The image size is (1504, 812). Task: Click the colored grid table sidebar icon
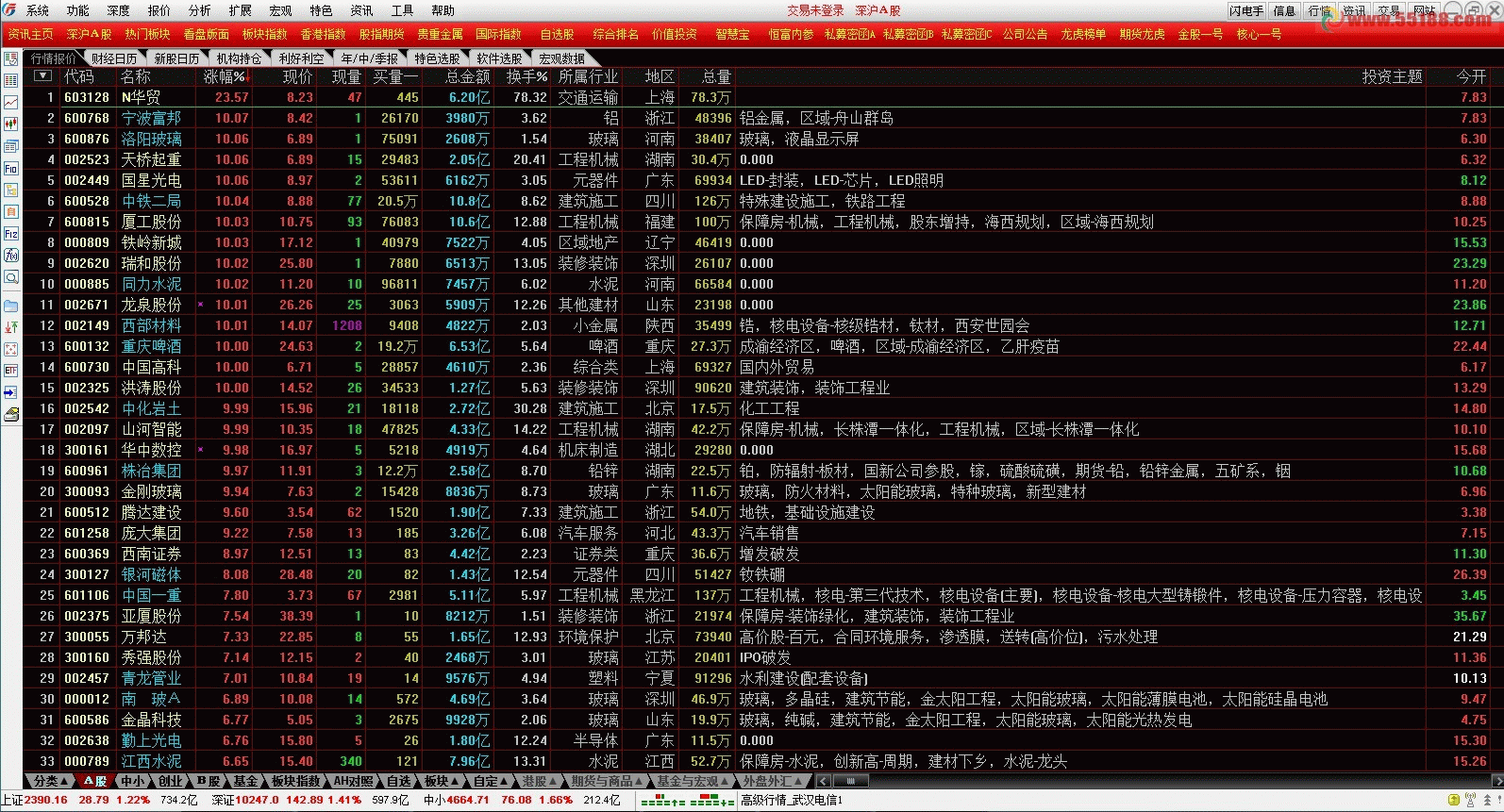pyautogui.click(x=10, y=80)
